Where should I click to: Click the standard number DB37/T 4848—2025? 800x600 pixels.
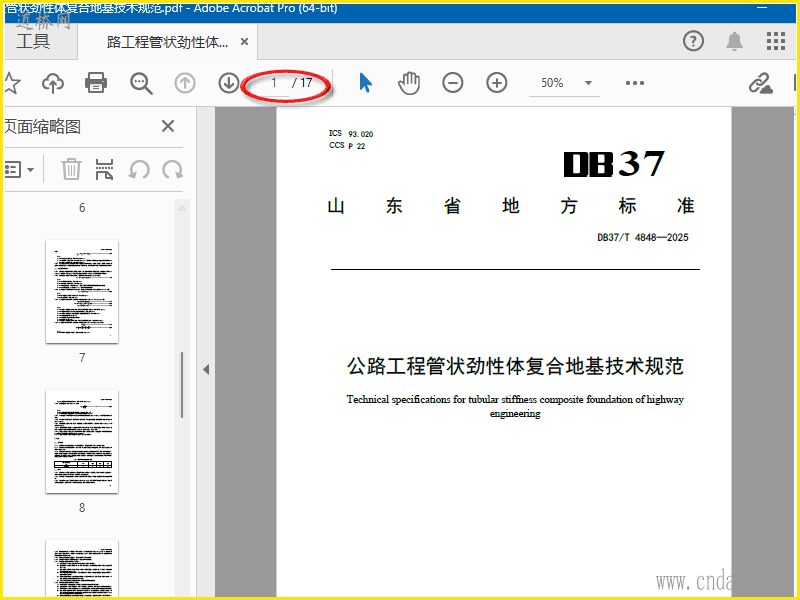[x=643, y=237]
